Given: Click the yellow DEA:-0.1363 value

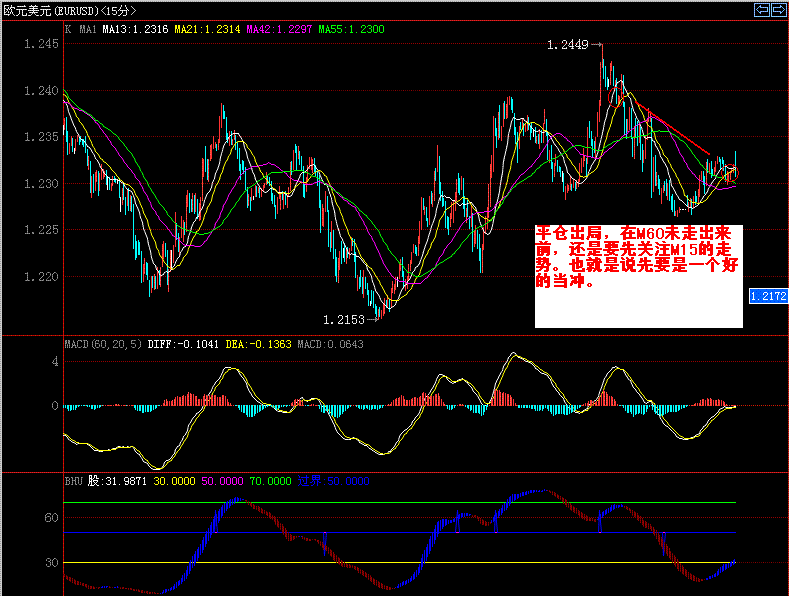Looking at the screenshot, I should tap(259, 344).
